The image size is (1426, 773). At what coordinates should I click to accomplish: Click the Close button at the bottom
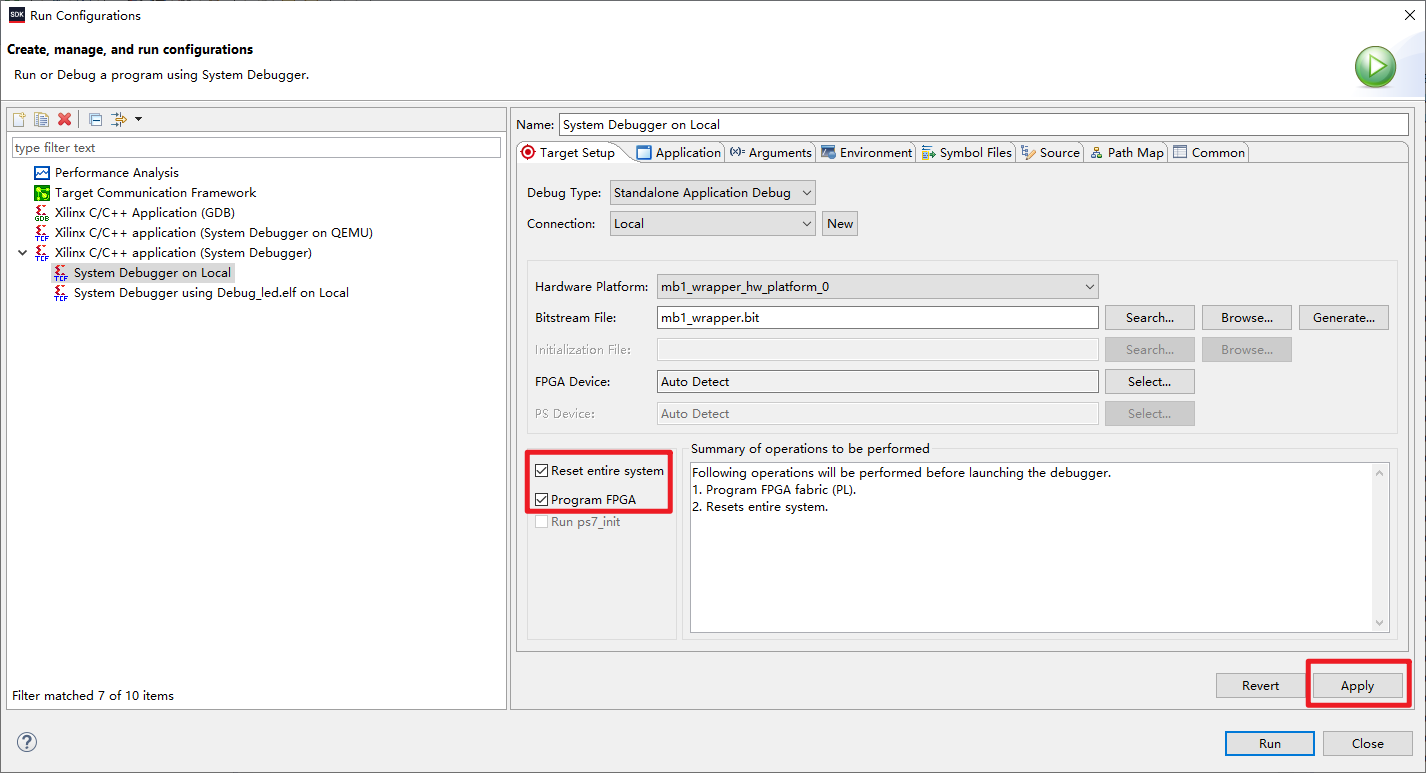click(x=1368, y=744)
